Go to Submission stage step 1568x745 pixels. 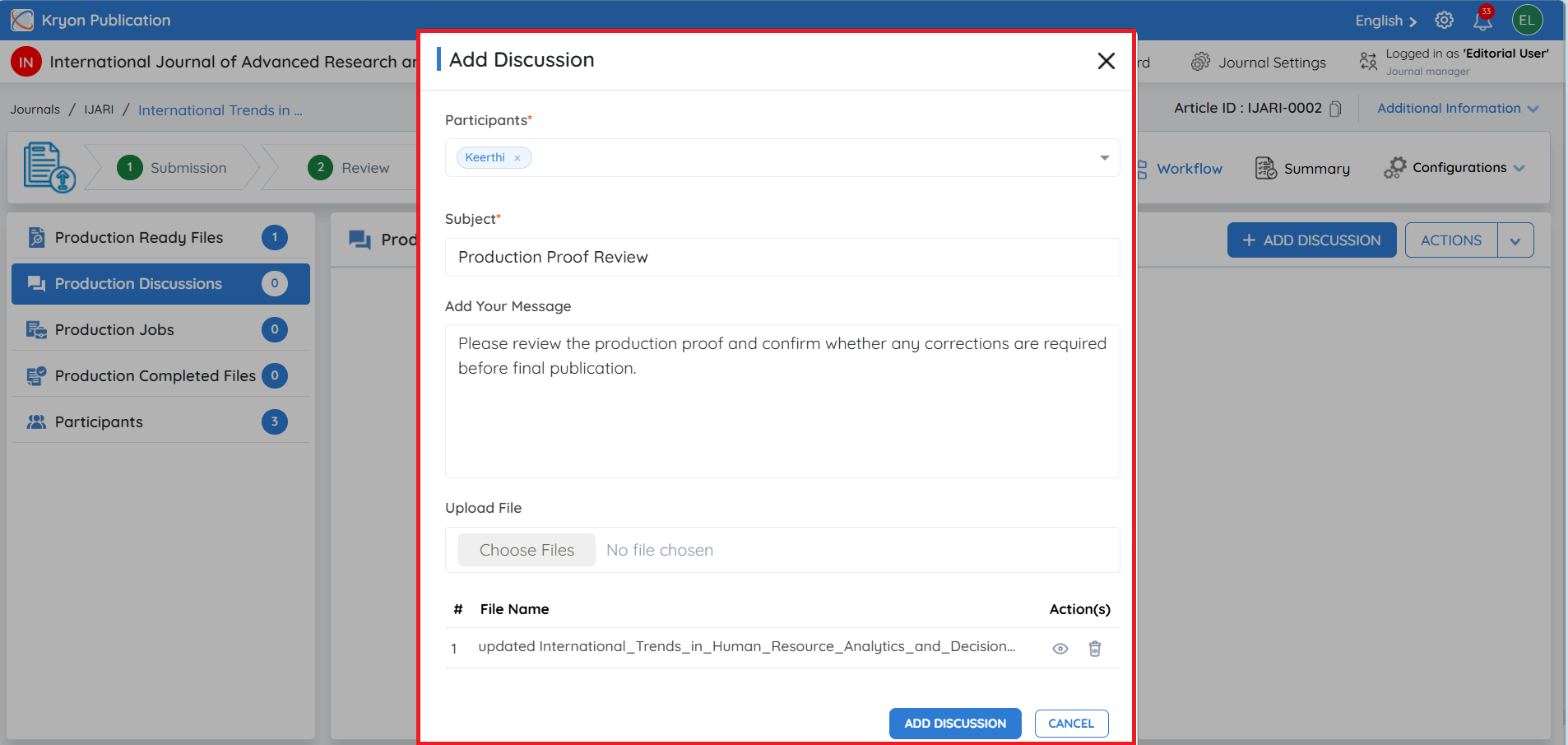(172, 168)
